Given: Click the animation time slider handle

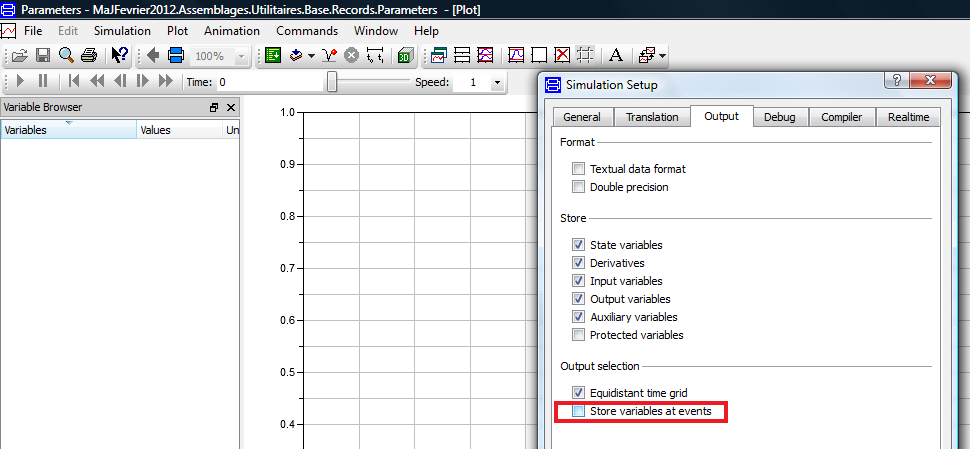Looking at the screenshot, I should pyautogui.click(x=331, y=82).
